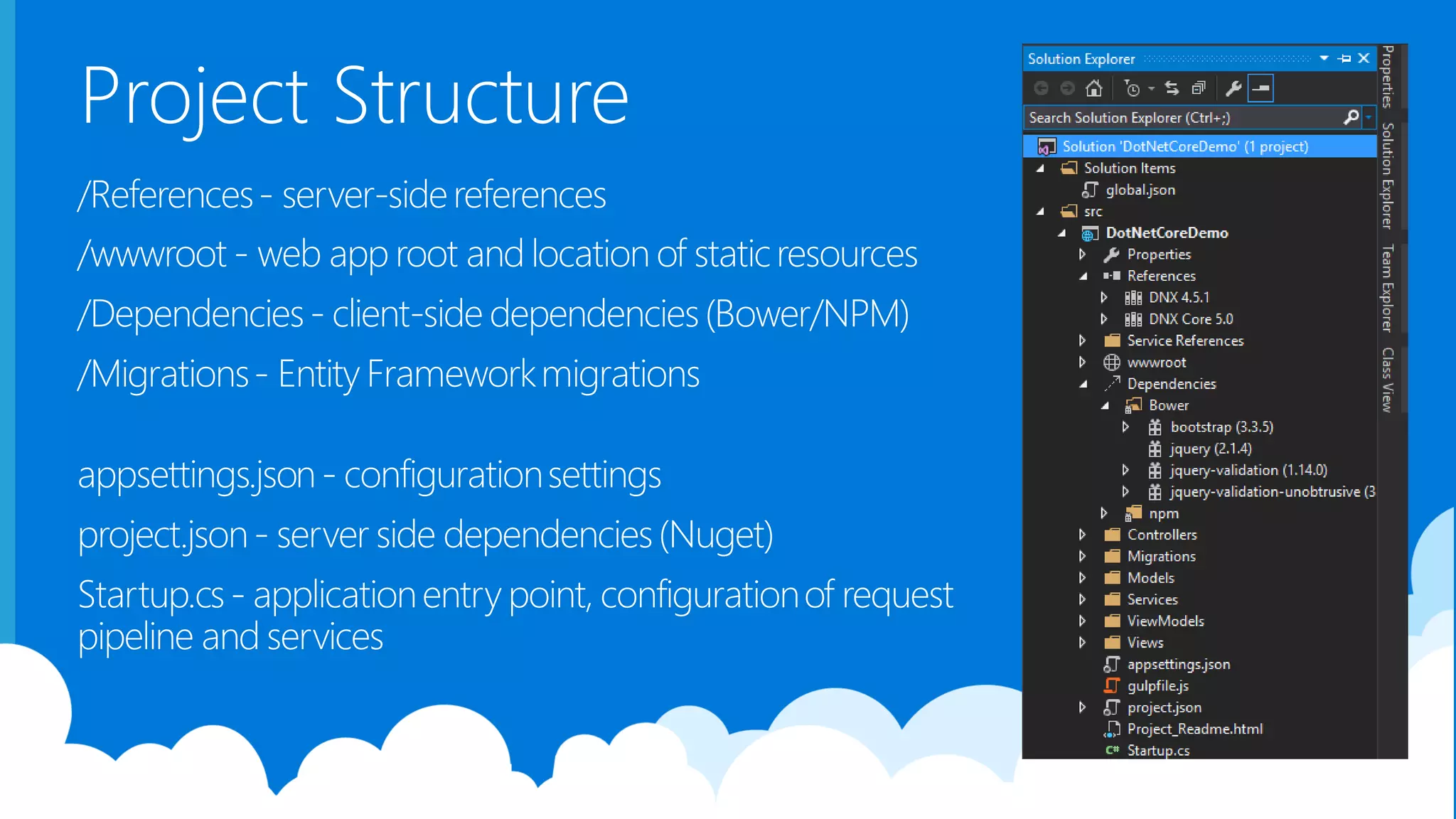The image size is (1456, 819).
Task: Select the Migrations folder
Action: tap(1161, 557)
